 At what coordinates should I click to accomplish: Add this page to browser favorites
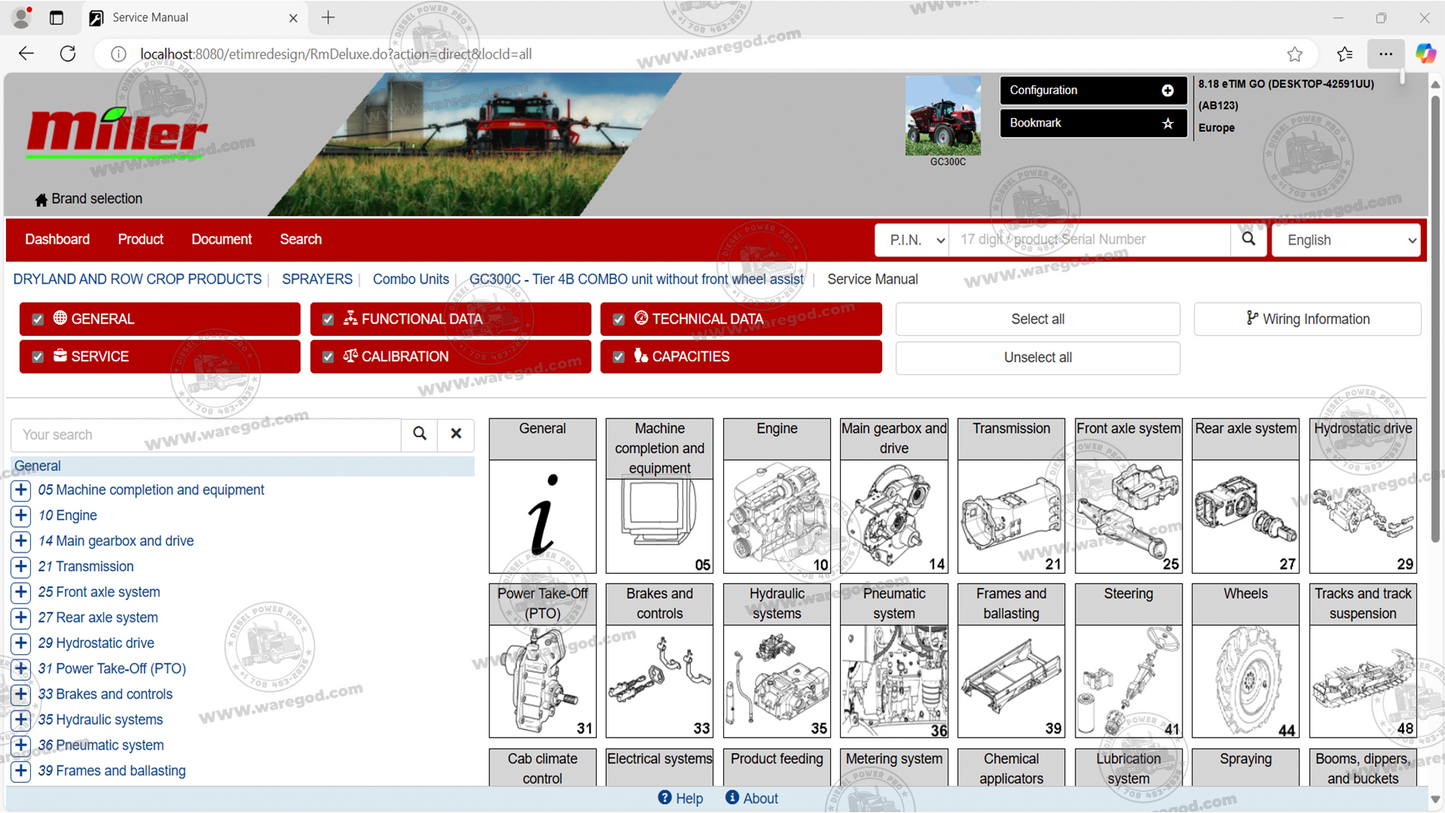coord(1295,54)
